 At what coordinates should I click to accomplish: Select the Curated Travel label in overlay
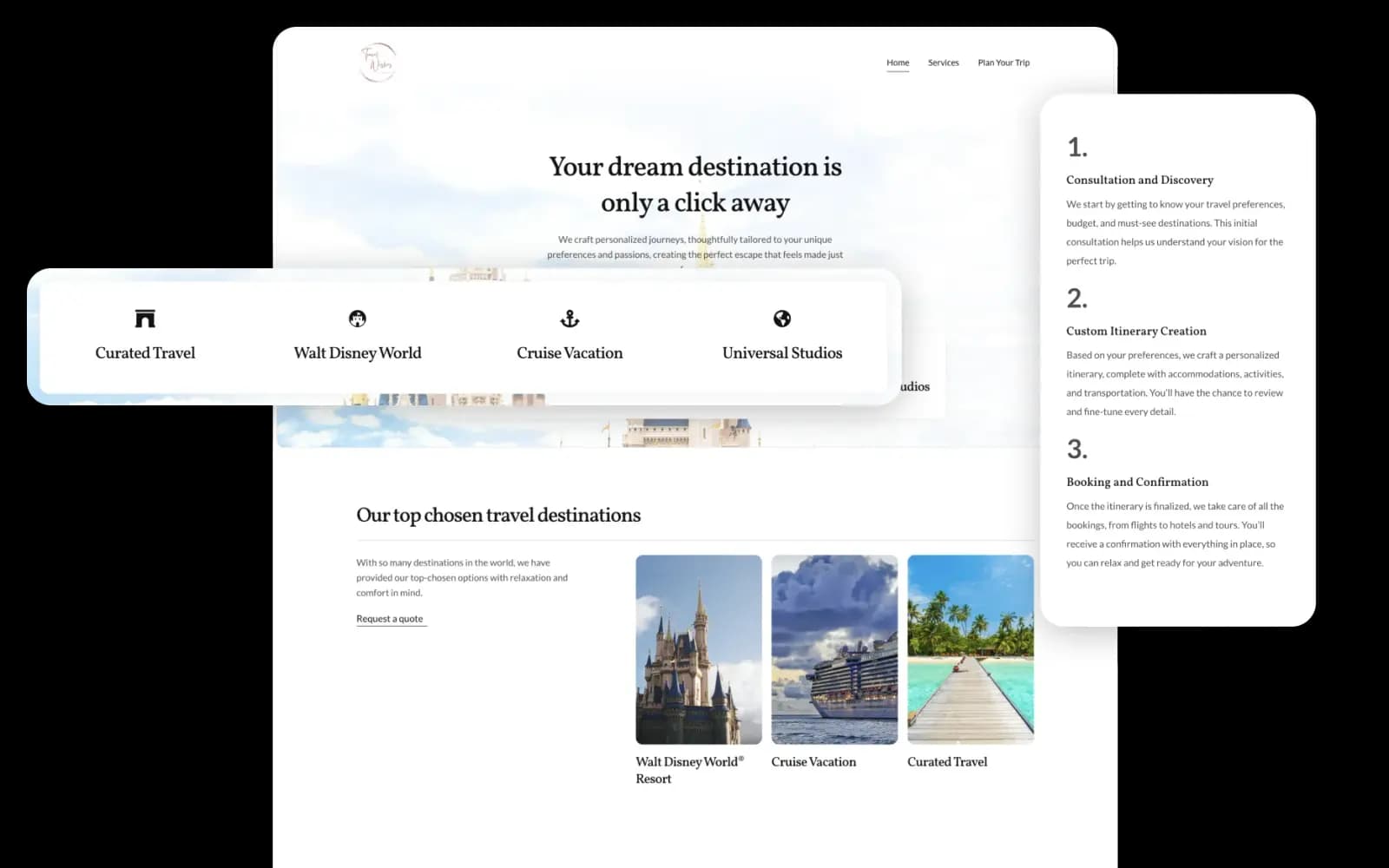coord(145,352)
